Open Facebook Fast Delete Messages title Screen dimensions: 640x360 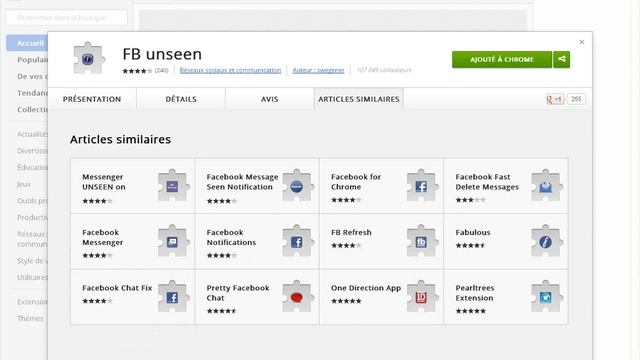(x=487, y=182)
